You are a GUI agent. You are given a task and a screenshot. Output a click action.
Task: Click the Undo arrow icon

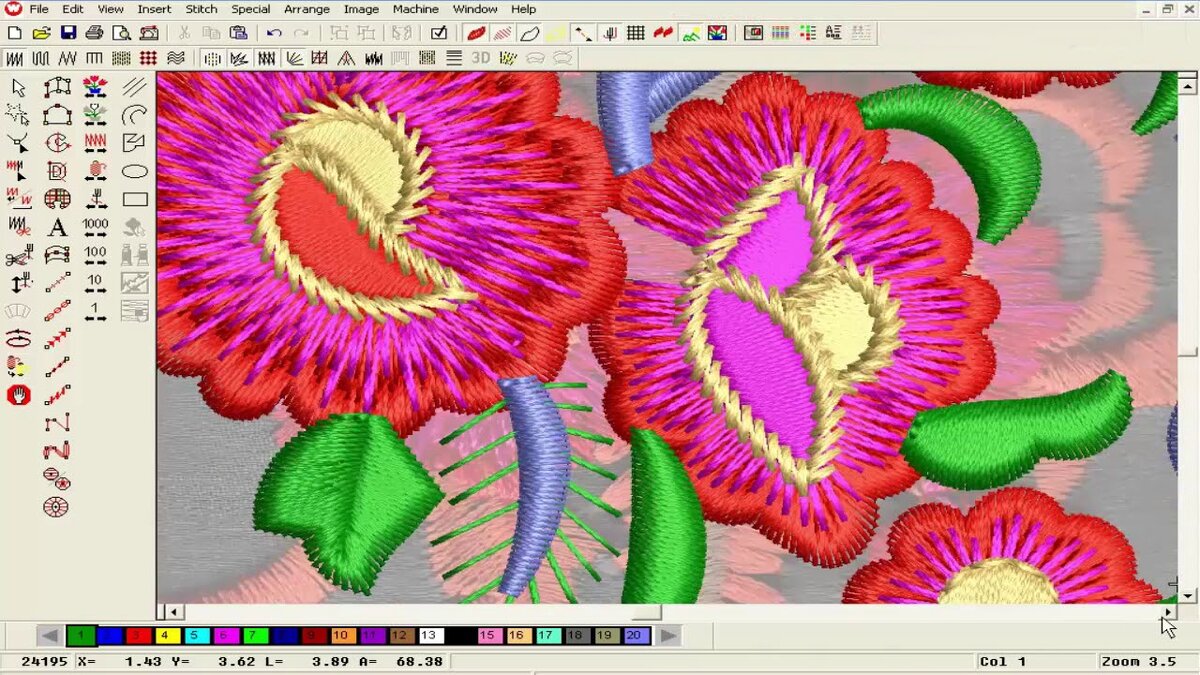click(274, 33)
